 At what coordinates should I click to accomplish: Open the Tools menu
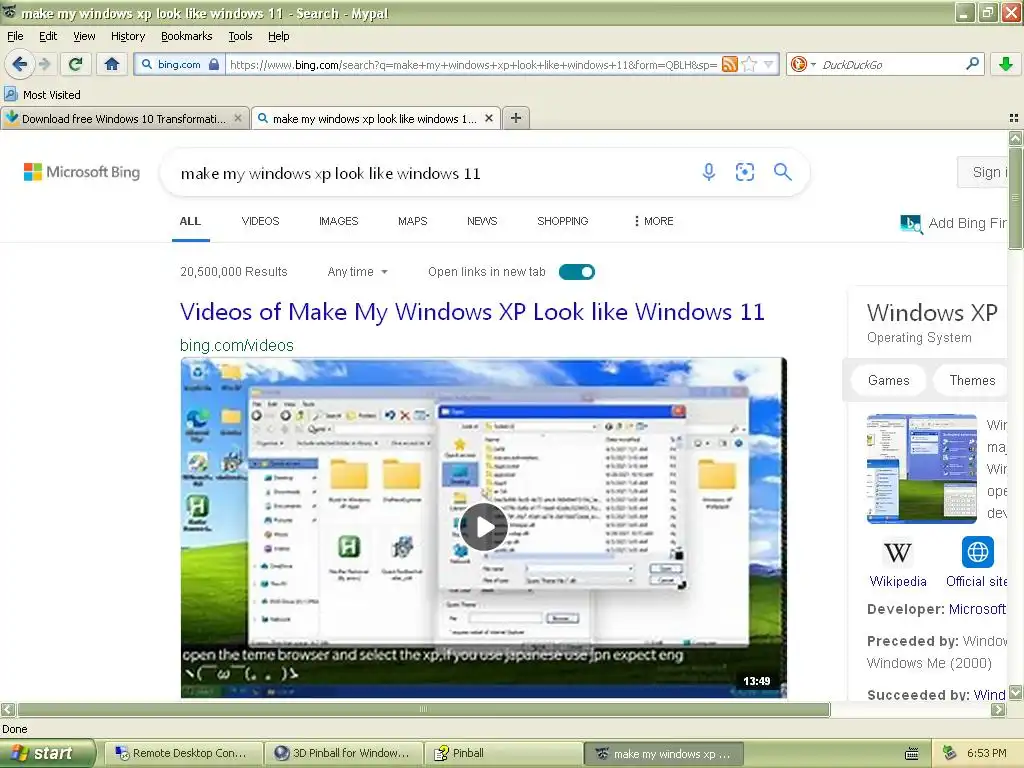[240, 36]
